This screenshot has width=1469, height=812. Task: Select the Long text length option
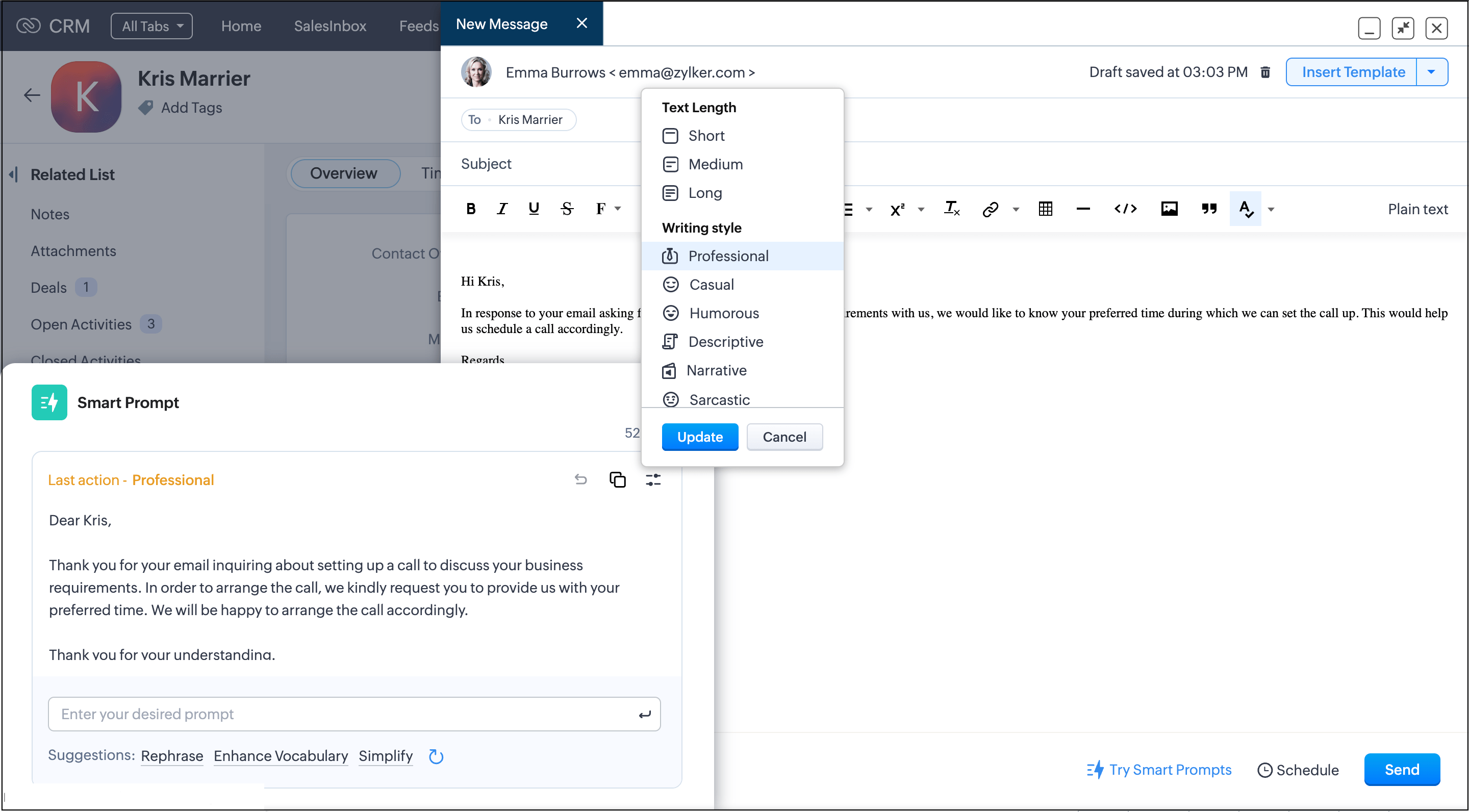(x=705, y=192)
